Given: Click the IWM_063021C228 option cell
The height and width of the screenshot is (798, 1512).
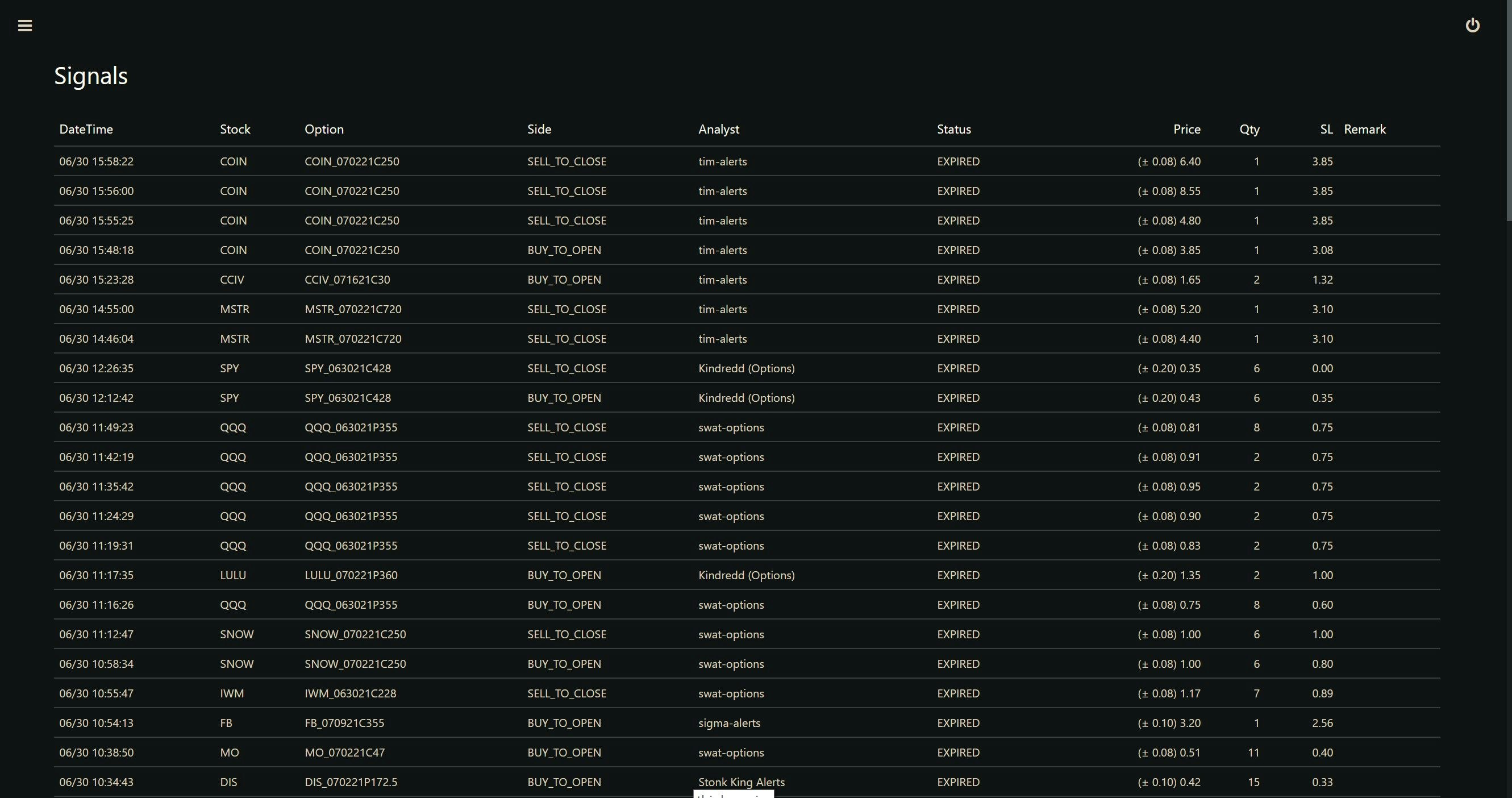Looking at the screenshot, I should click(x=350, y=693).
